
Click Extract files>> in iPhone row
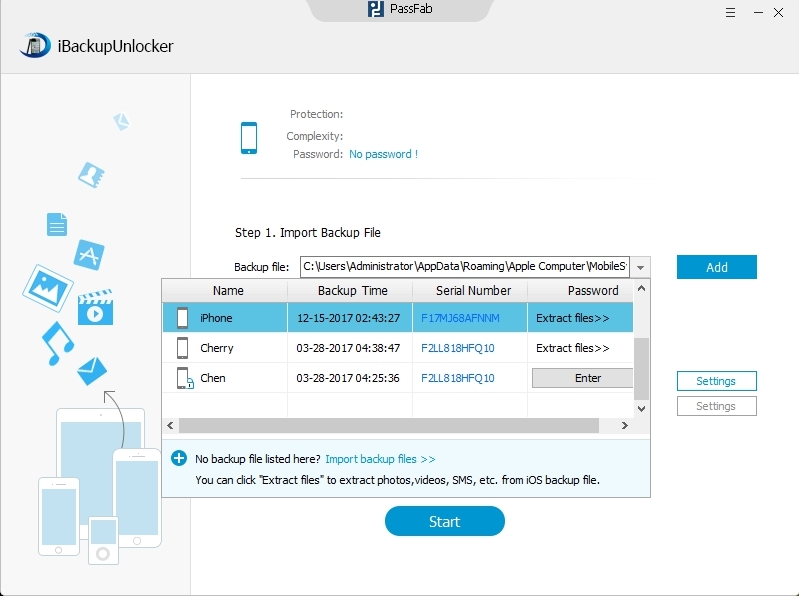click(572, 318)
